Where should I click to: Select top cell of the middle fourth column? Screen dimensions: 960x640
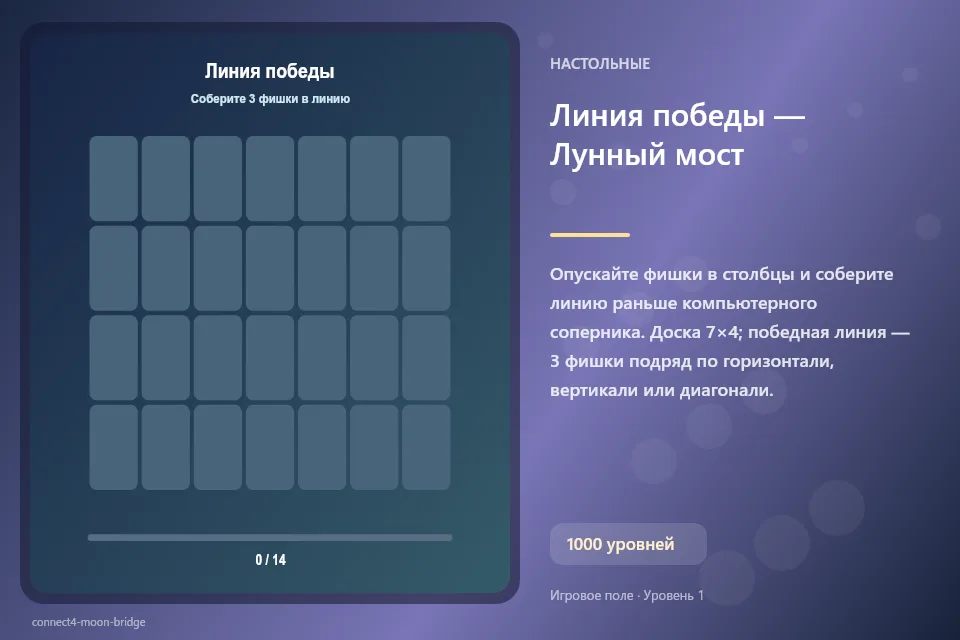[270, 178]
